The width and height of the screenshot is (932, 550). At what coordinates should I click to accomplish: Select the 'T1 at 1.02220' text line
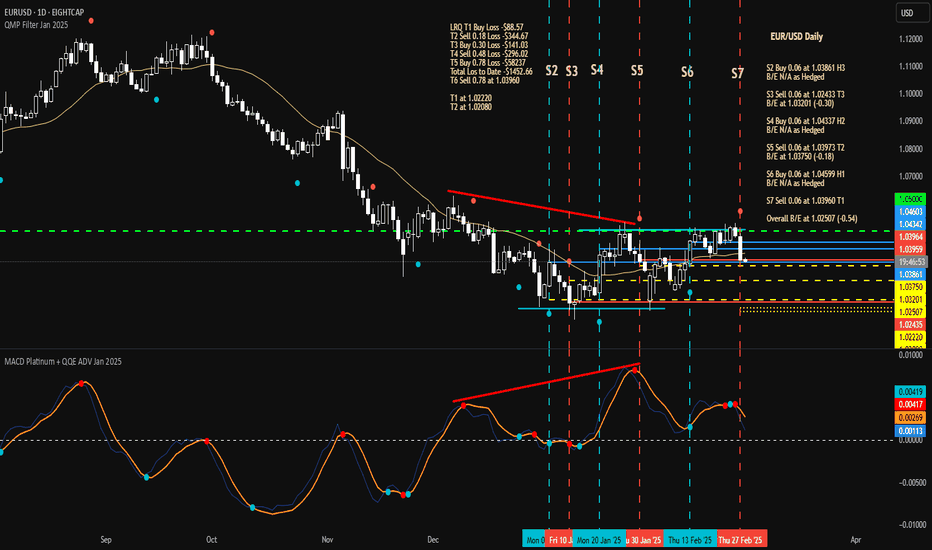[471, 98]
